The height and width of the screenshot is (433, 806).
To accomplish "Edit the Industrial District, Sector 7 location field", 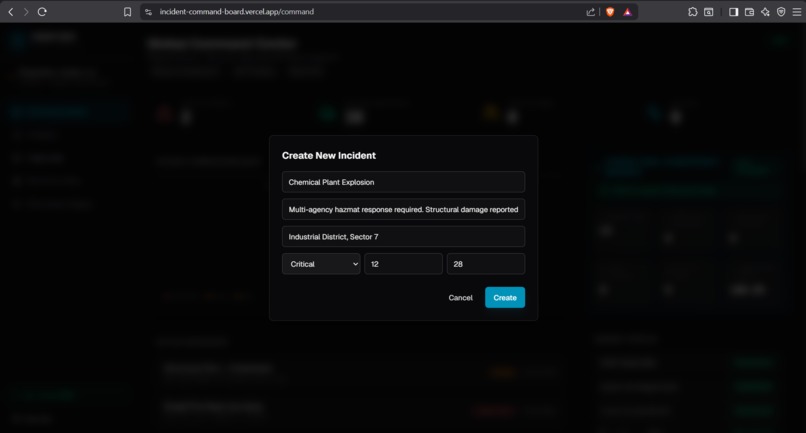I will click(404, 237).
